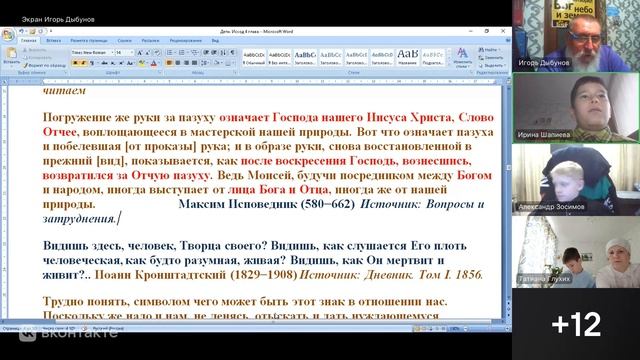
Task: Toggle Center alignment button
Action: click(178, 63)
